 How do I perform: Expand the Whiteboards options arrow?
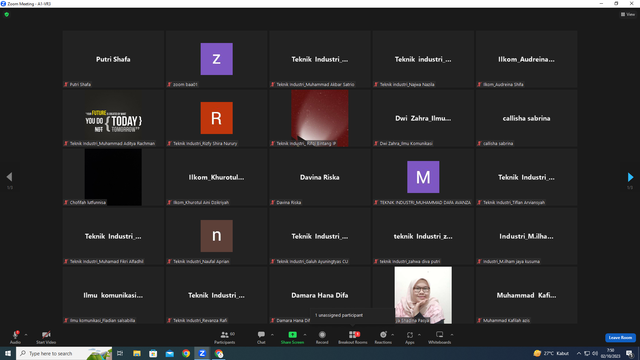452,335
